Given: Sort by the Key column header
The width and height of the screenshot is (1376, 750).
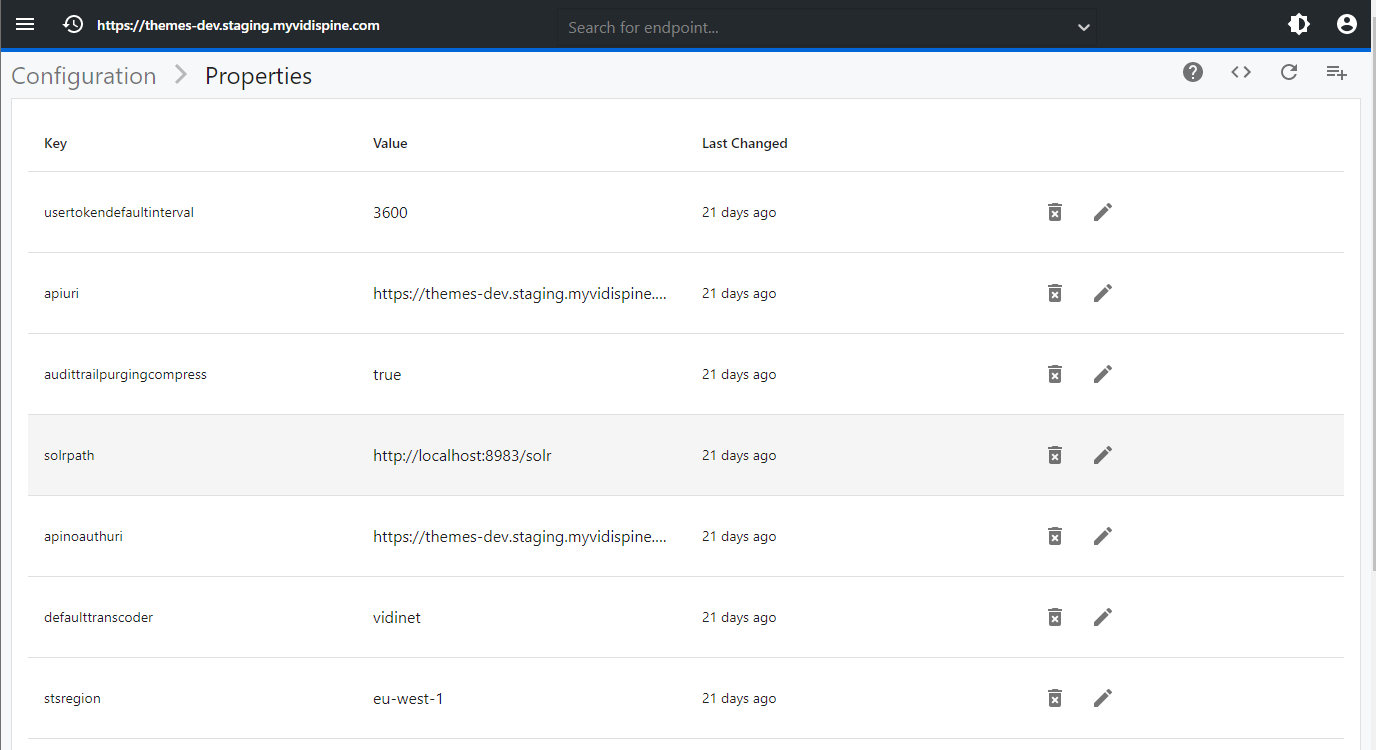Looking at the screenshot, I should (x=56, y=143).
